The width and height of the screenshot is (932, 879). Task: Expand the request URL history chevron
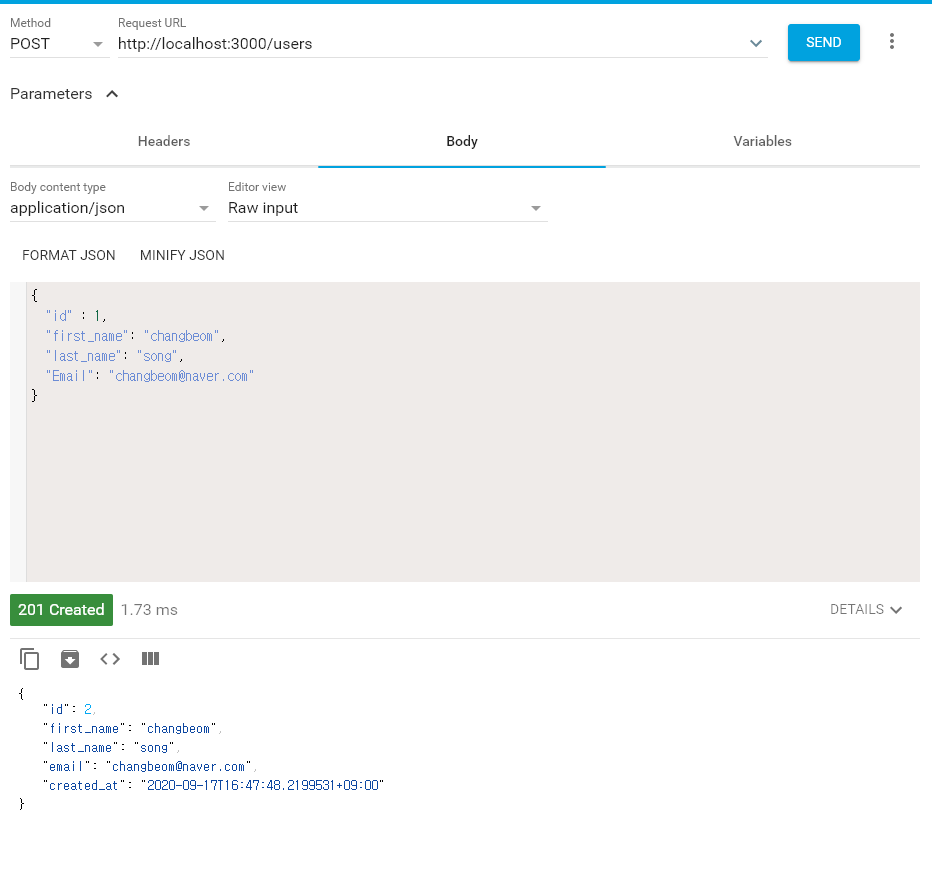click(755, 43)
